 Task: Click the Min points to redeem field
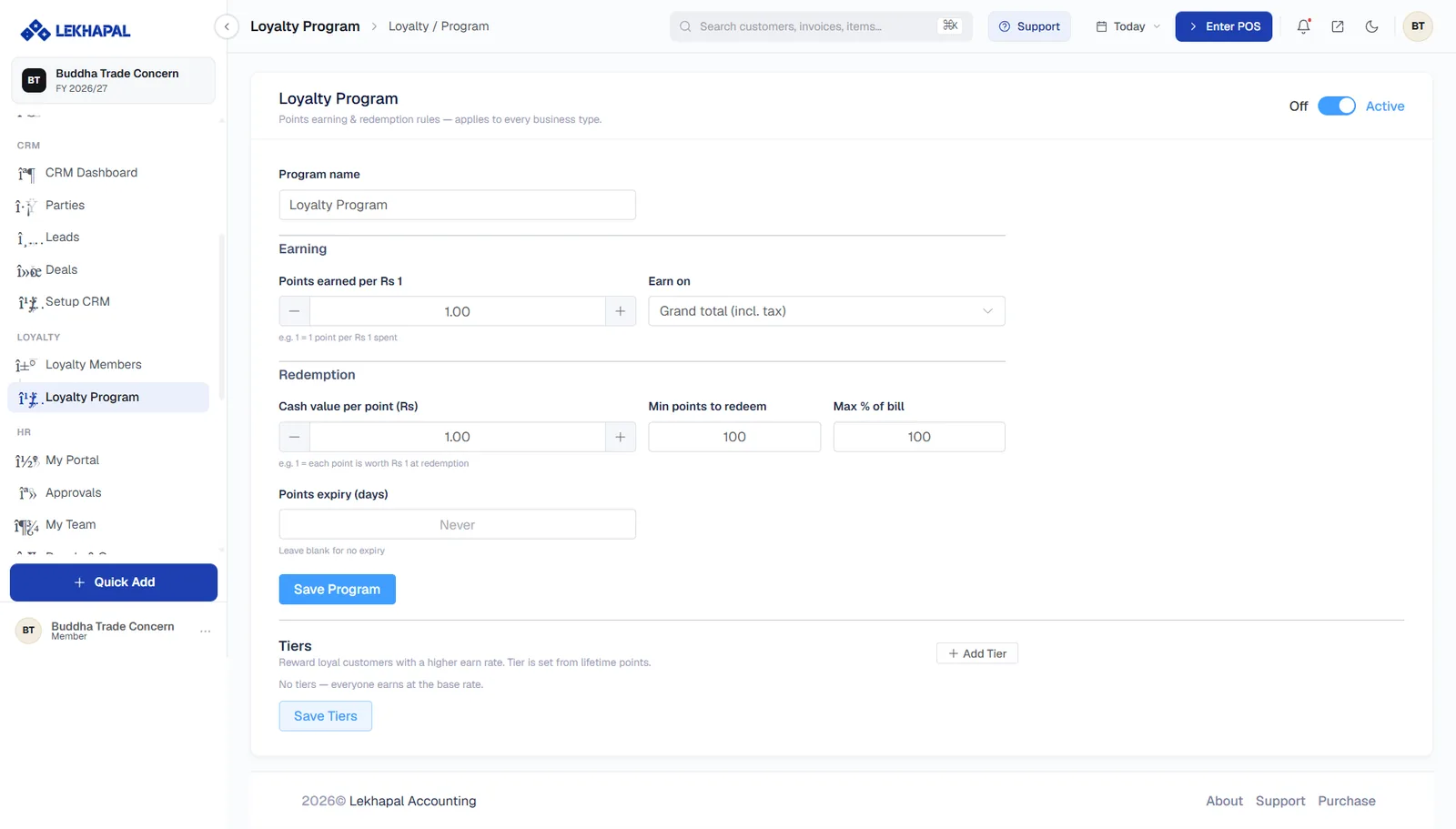click(x=734, y=437)
